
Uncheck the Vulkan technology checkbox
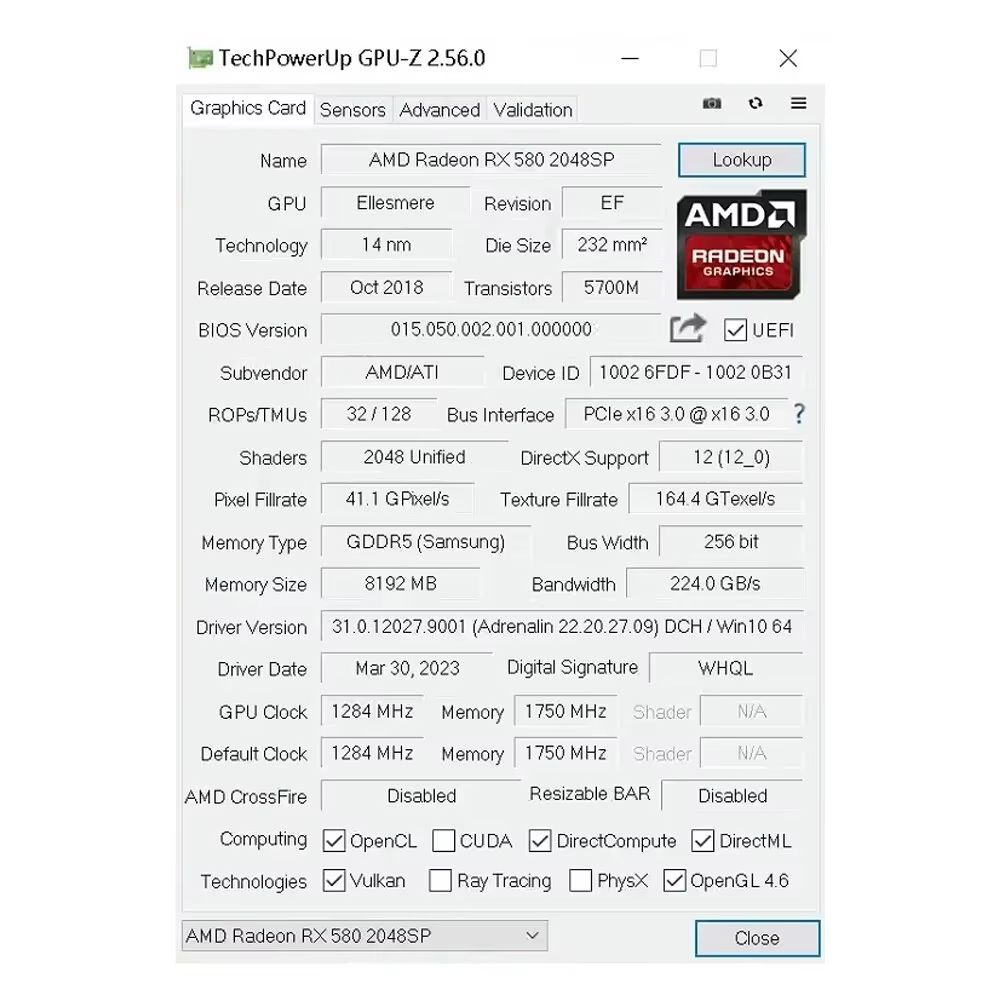click(x=334, y=881)
